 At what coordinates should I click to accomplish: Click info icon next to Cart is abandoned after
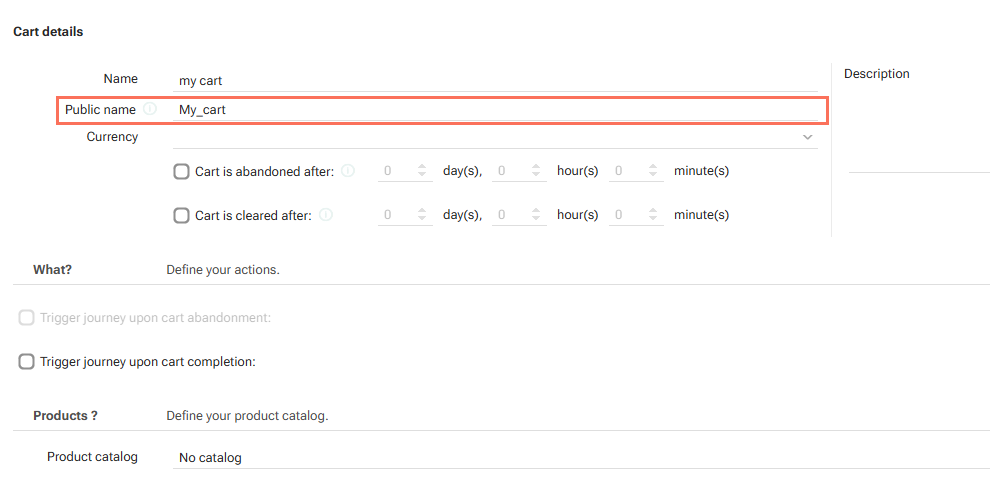[348, 171]
